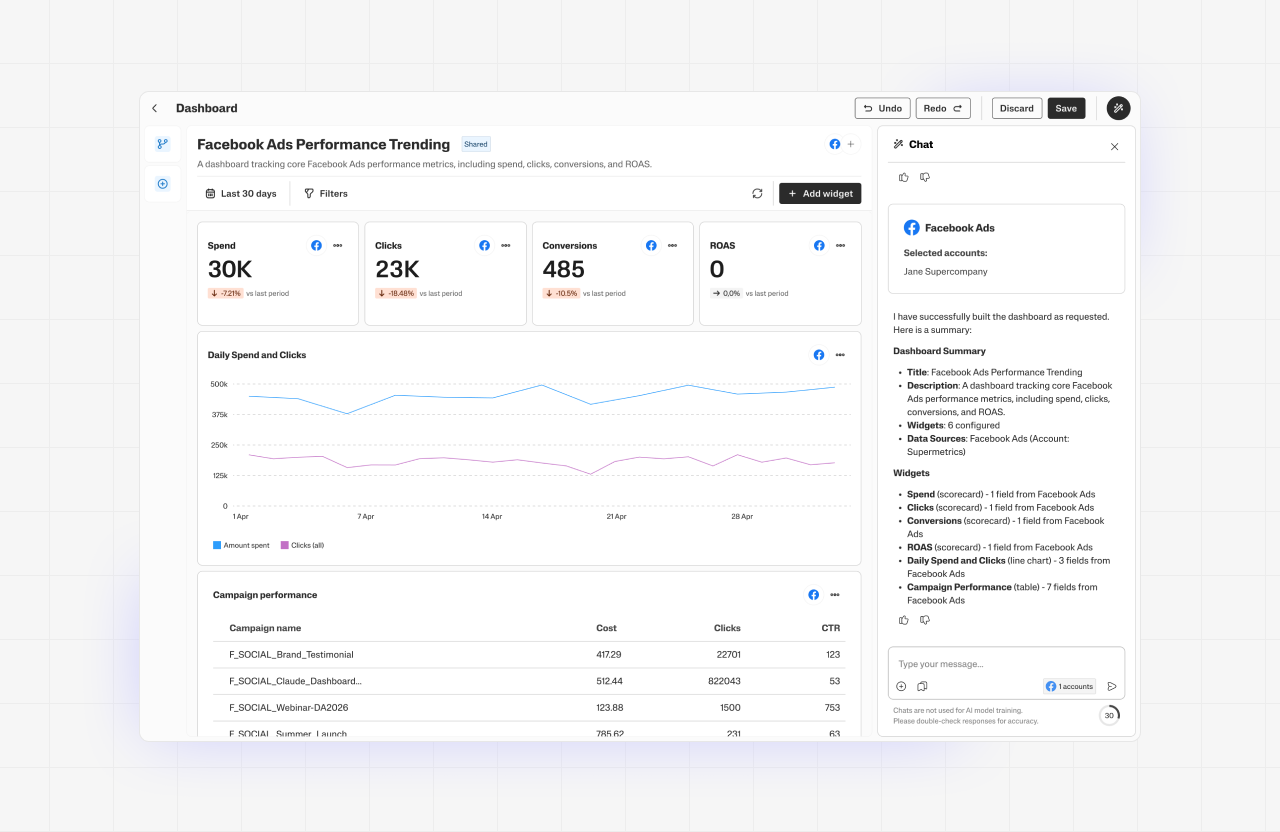The width and height of the screenshot is (1280, 832).
Task: Click the Facebook Ads Performance Trending title
Action: tap(323, 144)
